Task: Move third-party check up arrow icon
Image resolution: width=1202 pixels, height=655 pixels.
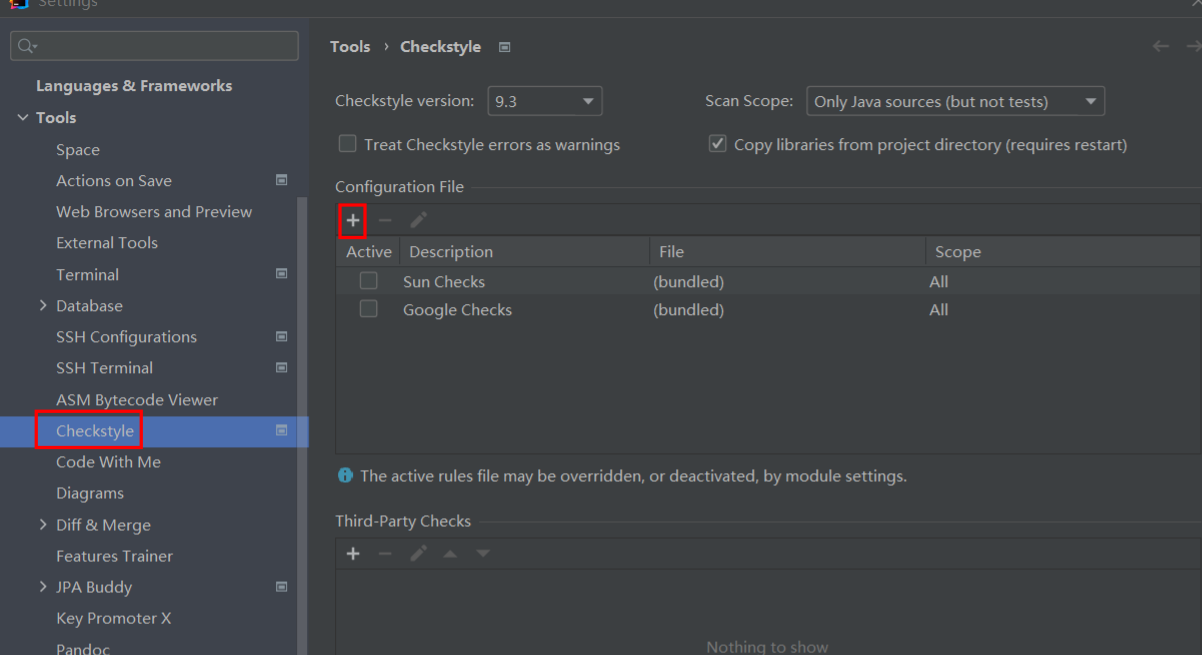Action: (451, 553)
